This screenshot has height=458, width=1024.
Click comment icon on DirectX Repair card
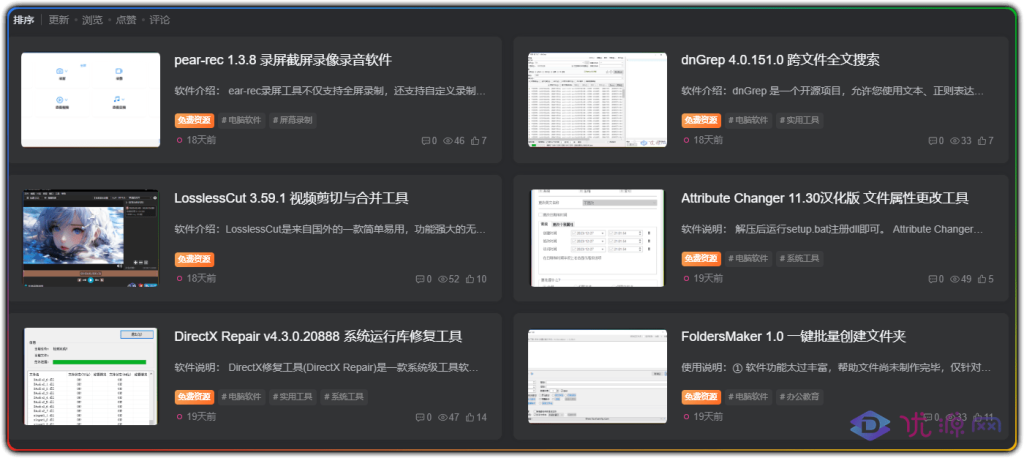[x=424, y=417]
